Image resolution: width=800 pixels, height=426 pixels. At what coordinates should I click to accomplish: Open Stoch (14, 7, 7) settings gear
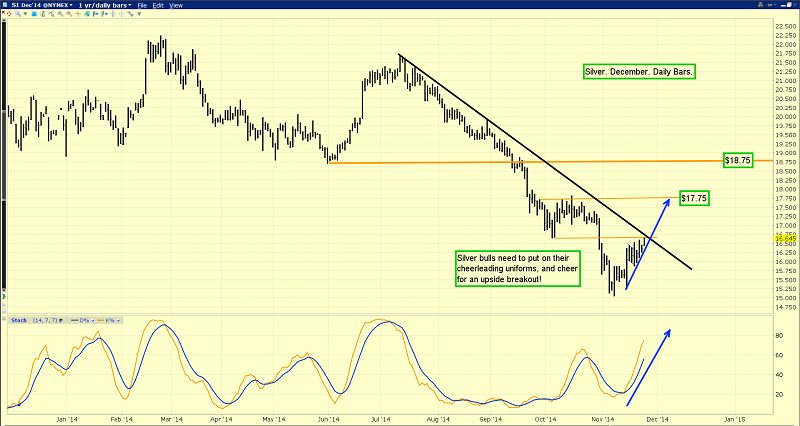(x=61, y=320)
